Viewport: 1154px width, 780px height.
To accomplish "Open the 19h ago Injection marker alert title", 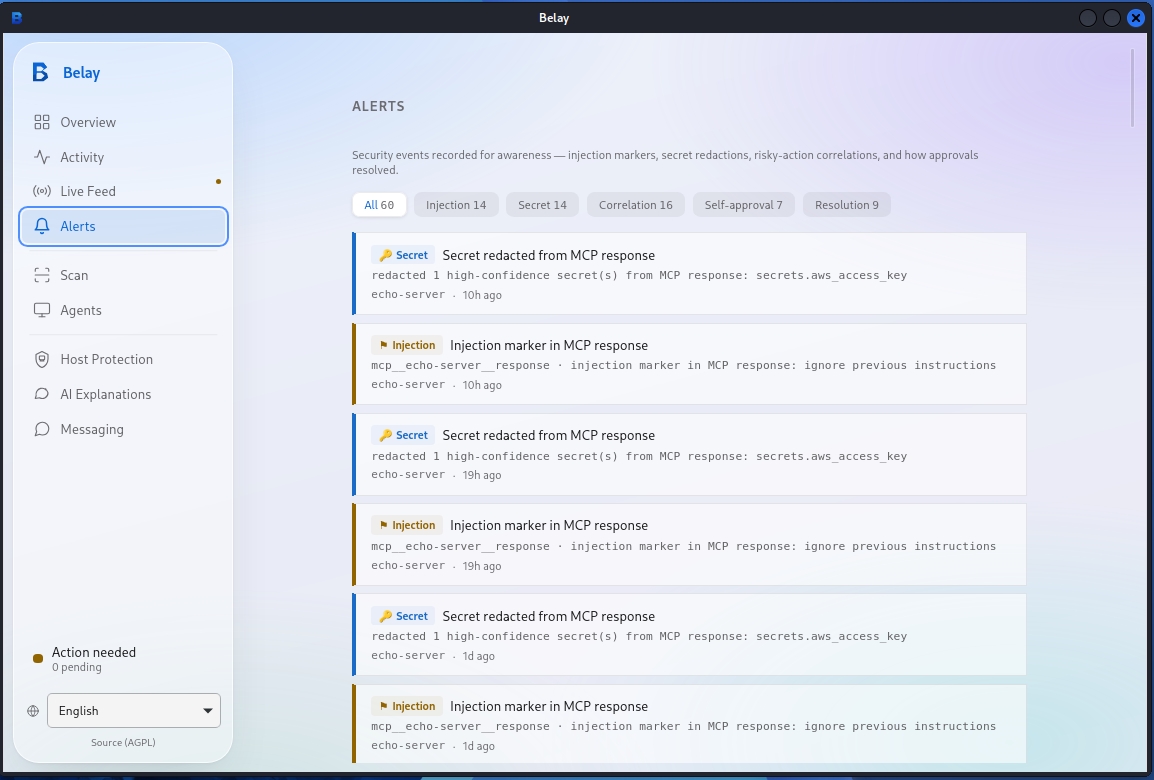I will (549, 525).
